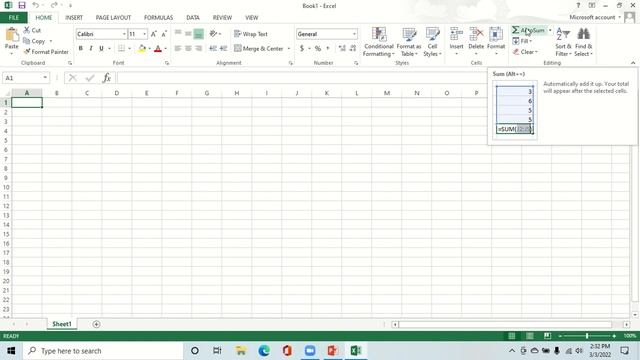This screenshot has width=640, height=360.
Task: Switch to the INSERT tab
Action: point(74,18)
